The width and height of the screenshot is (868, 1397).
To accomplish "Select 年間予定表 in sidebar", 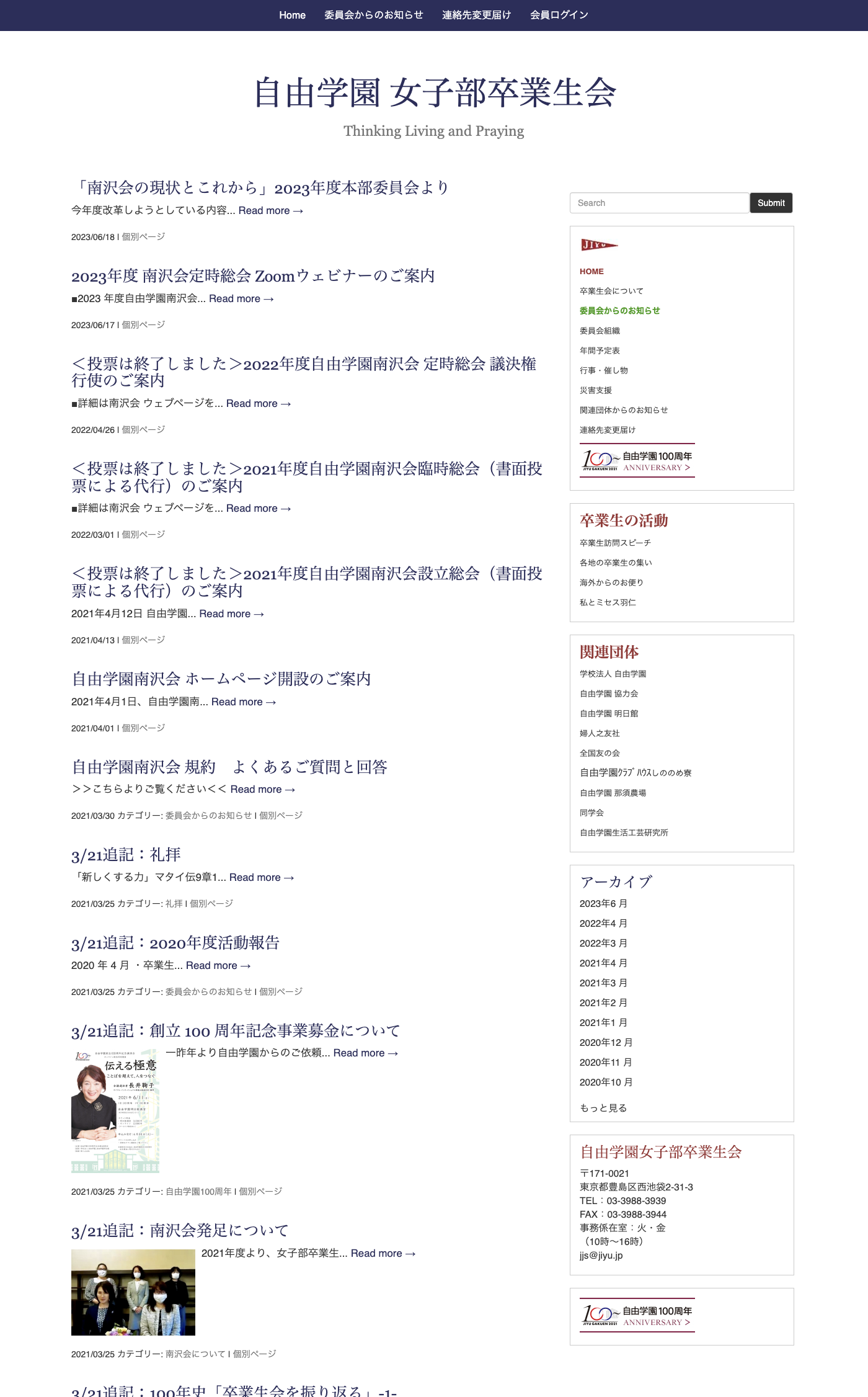I will 600,350.
